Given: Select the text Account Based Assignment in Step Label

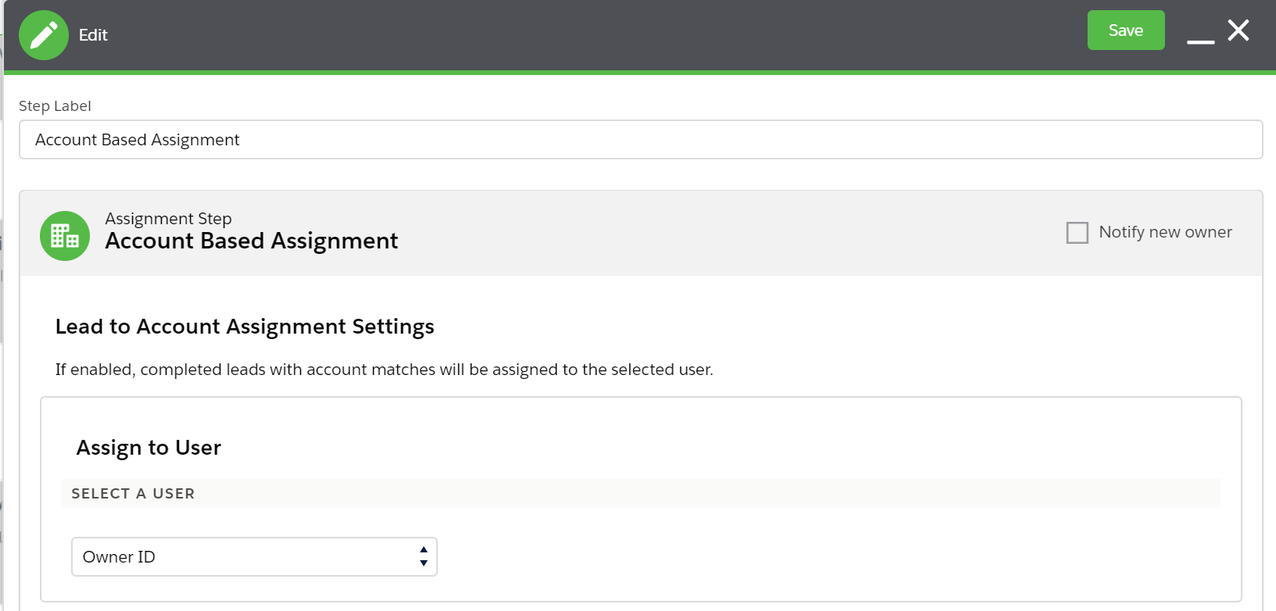Looking at the screenshot, I should [x=135, y=139].
